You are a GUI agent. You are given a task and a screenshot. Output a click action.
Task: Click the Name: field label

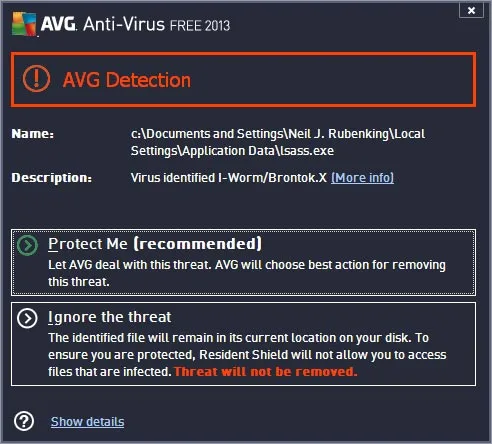pos(33,134)
